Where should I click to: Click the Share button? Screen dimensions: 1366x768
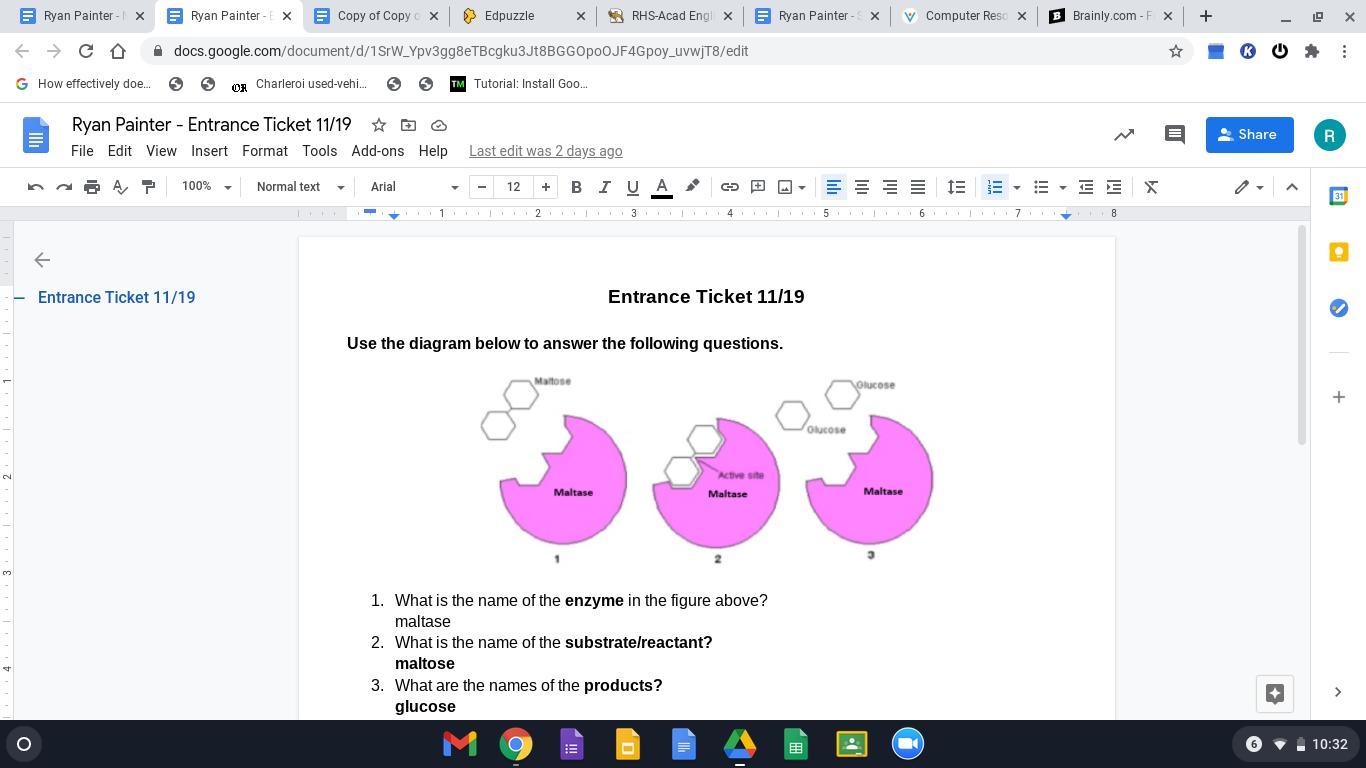(1250, 135)
